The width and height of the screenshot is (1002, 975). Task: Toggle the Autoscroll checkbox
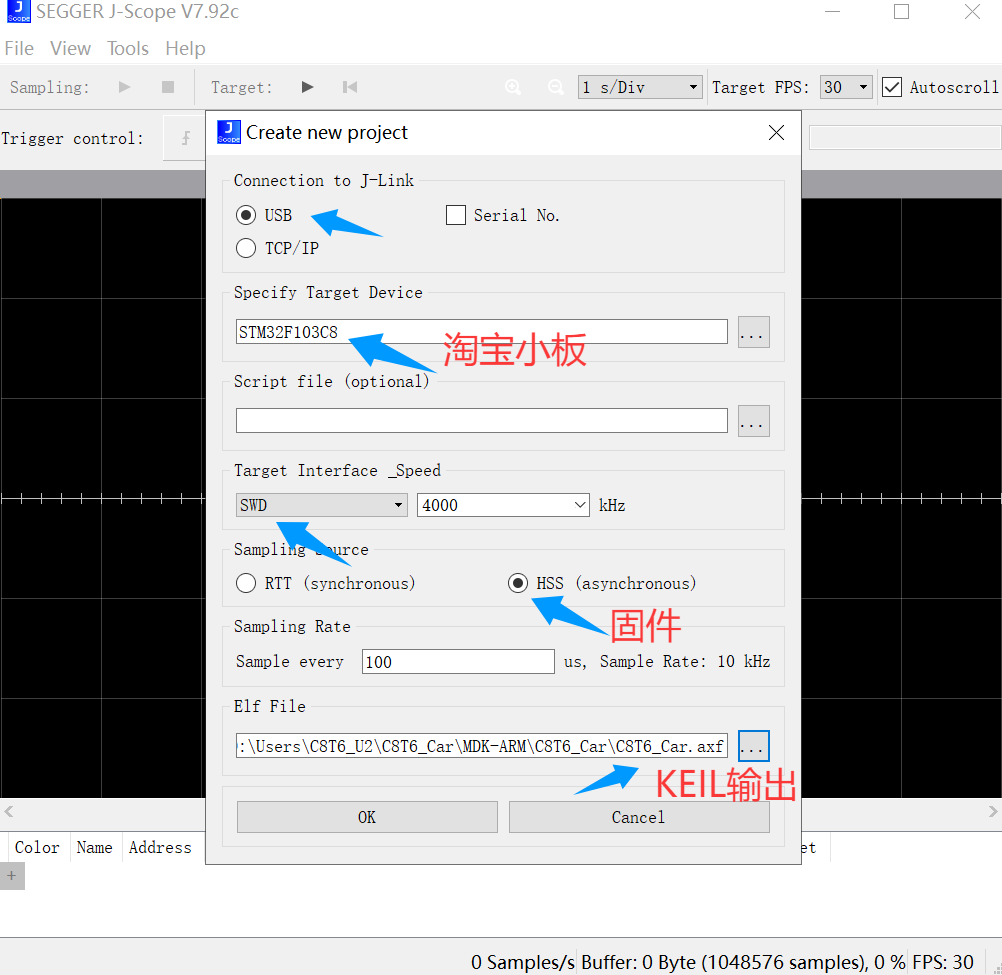pos(892,87)
